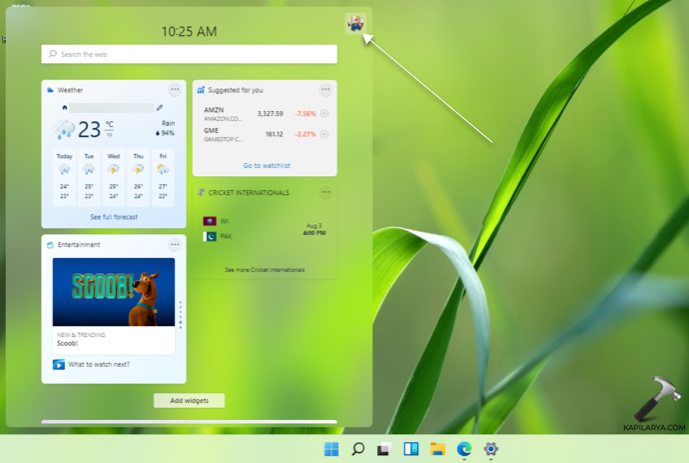Viewport: 689px width, 463px height.
Task: Open the profile picture widget settings
Action: [355, 24]
